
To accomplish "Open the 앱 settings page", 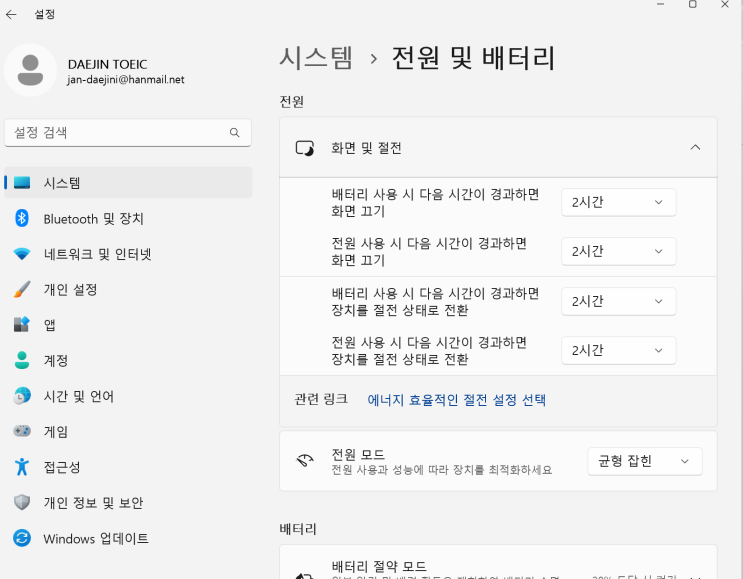I will tap(49, 325).
